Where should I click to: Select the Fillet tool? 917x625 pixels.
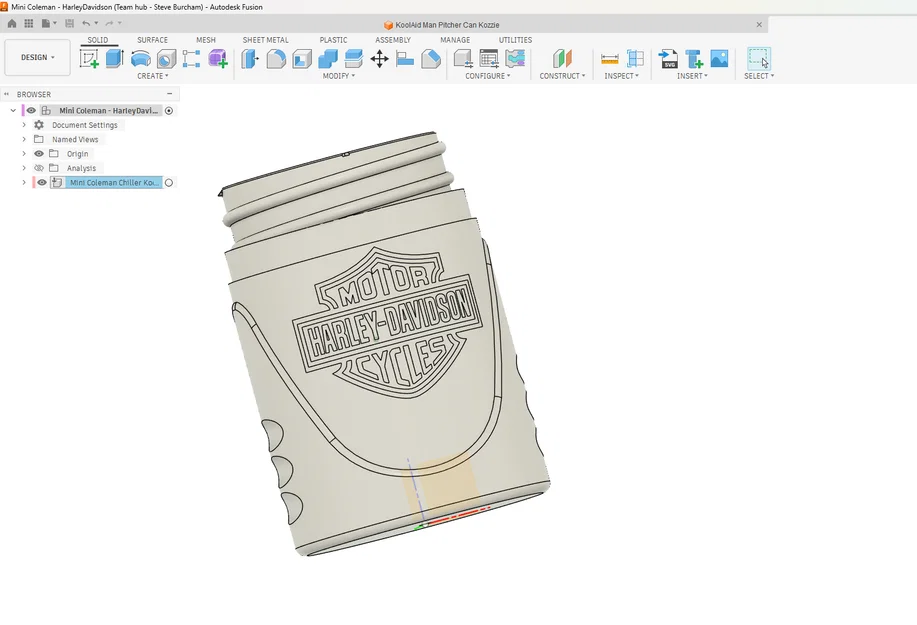tap(276, 58)
